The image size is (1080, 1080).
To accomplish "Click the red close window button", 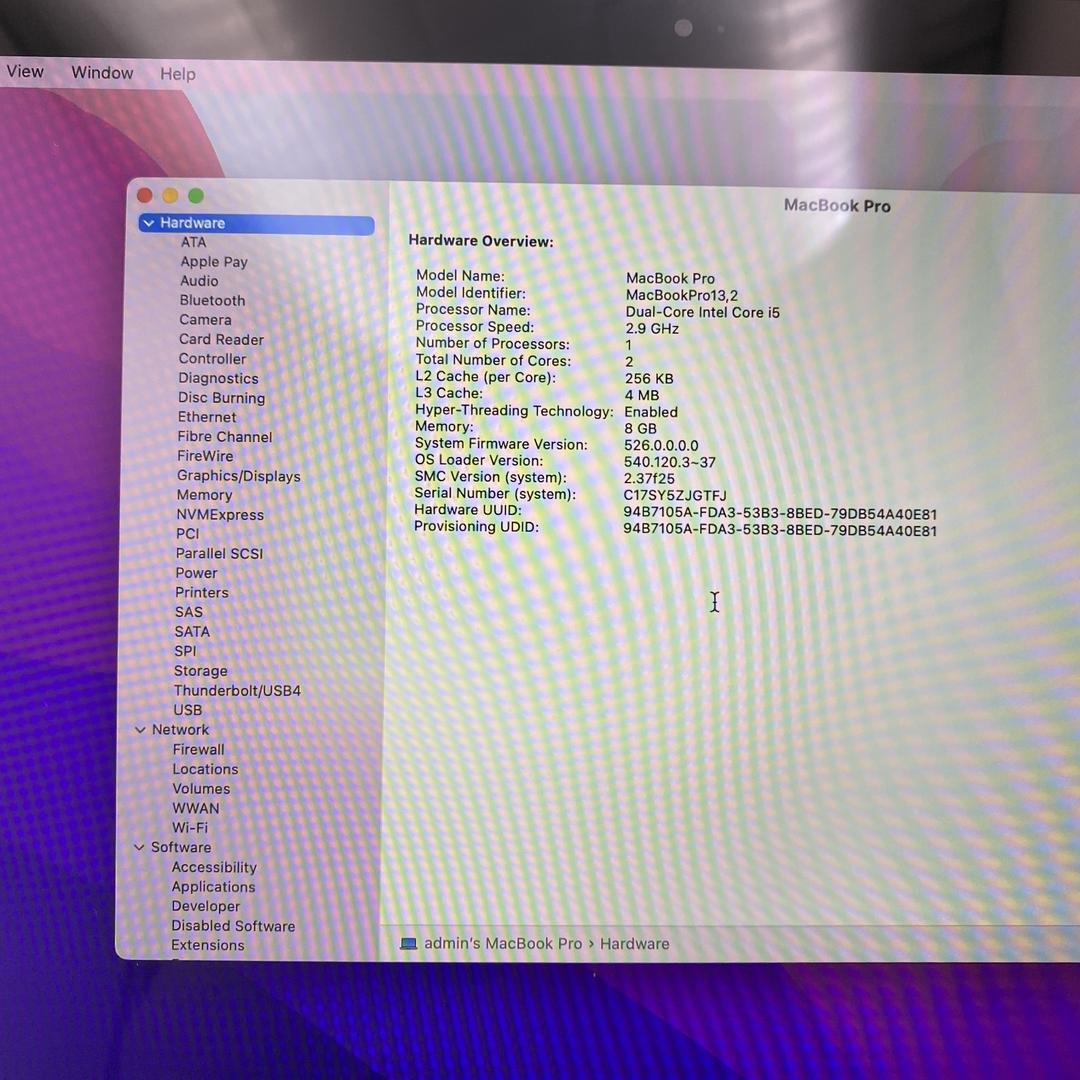I will (145, 196).
